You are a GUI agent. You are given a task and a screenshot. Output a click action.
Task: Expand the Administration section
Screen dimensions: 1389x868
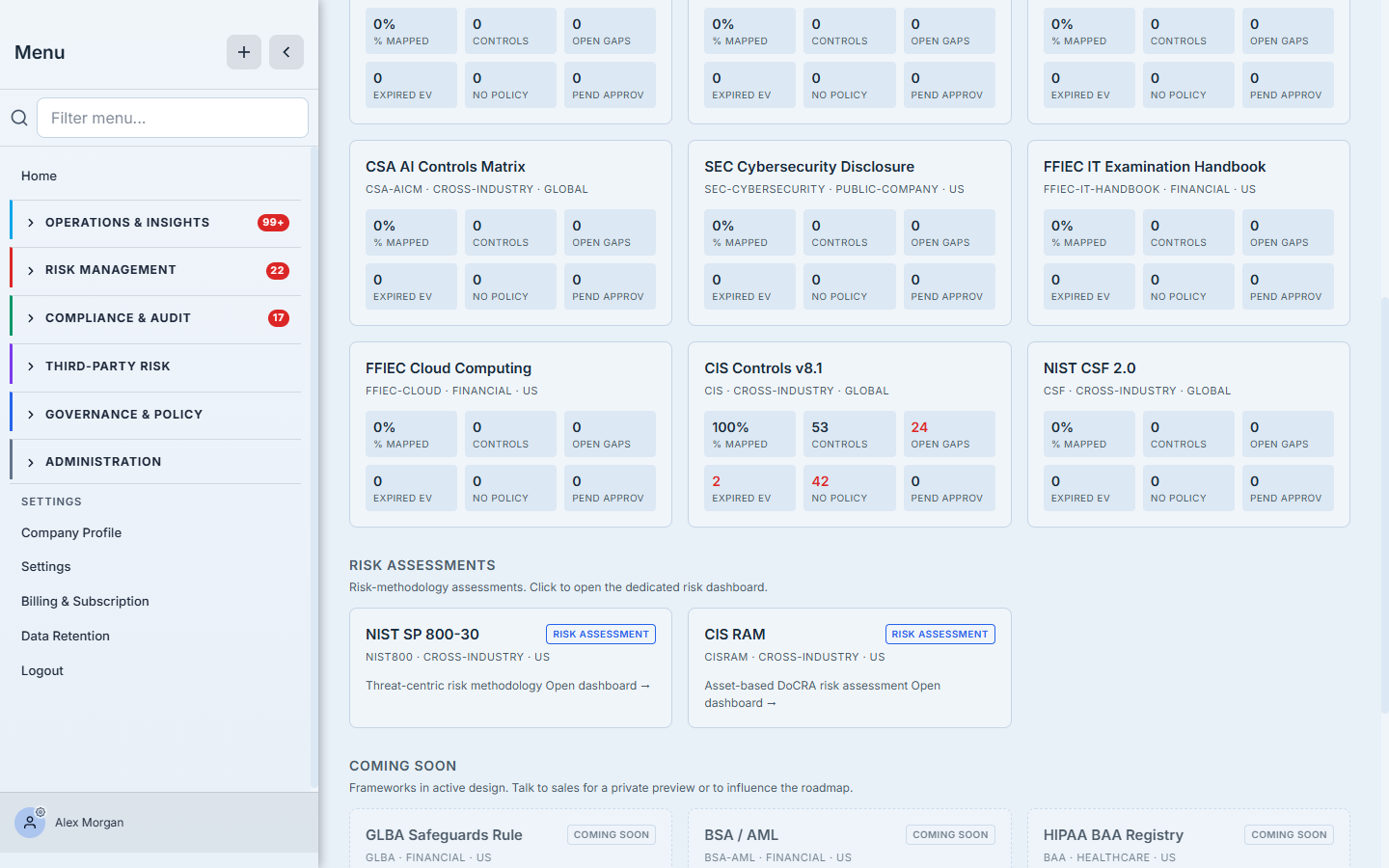coord(155,462)
